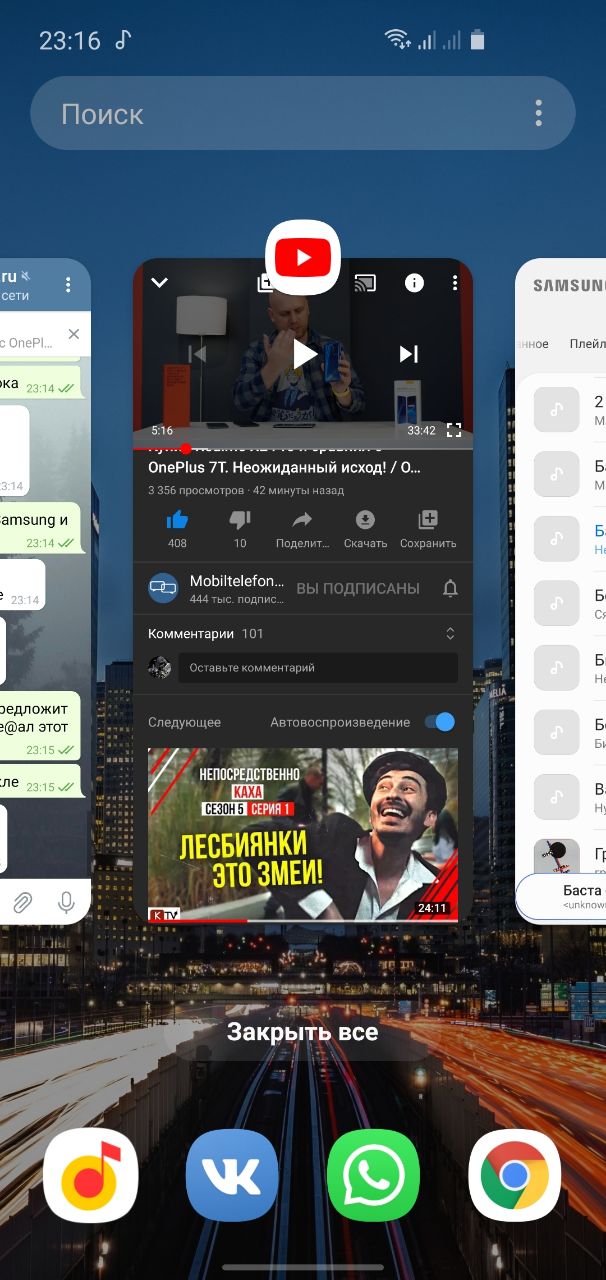Launch Yandex Music from the dock
The image size is (606, 1280).
click(x=91, y=1176)
